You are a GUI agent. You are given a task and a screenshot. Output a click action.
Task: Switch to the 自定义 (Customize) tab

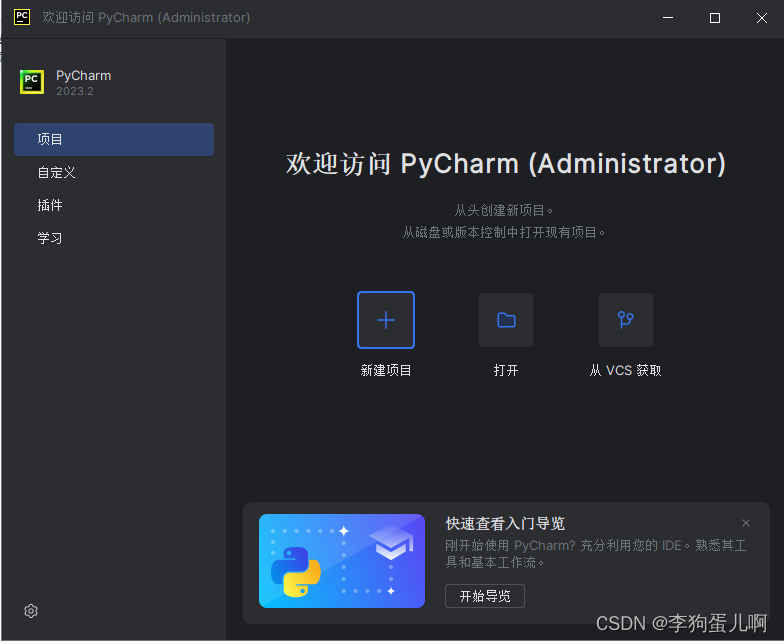[x=114, y=172]
